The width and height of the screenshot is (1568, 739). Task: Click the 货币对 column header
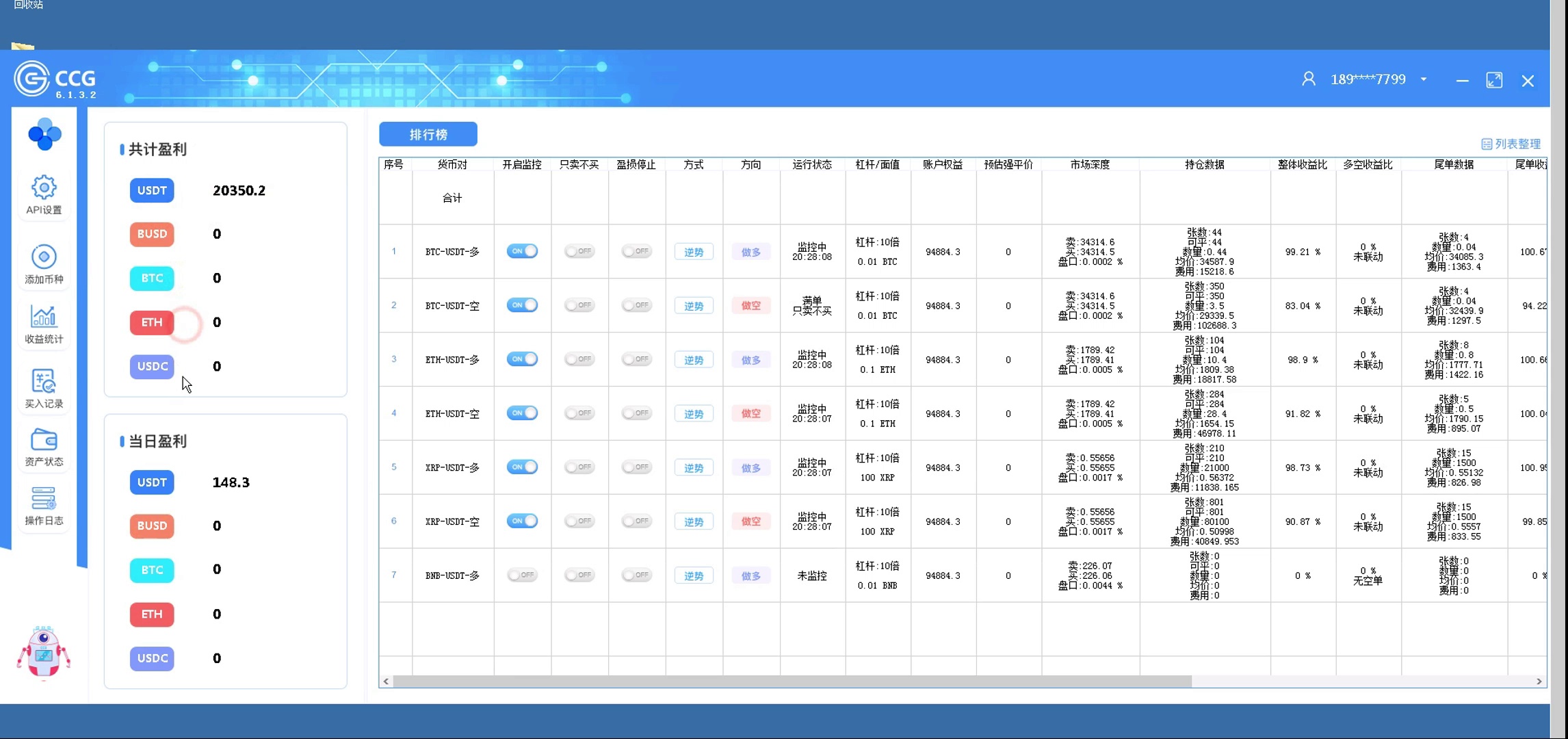(452, 165)
